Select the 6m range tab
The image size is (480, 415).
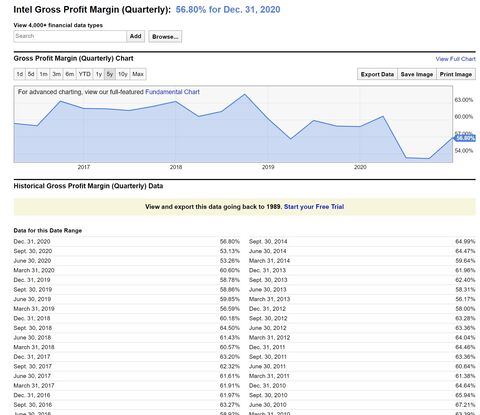[x=69, y=74]
